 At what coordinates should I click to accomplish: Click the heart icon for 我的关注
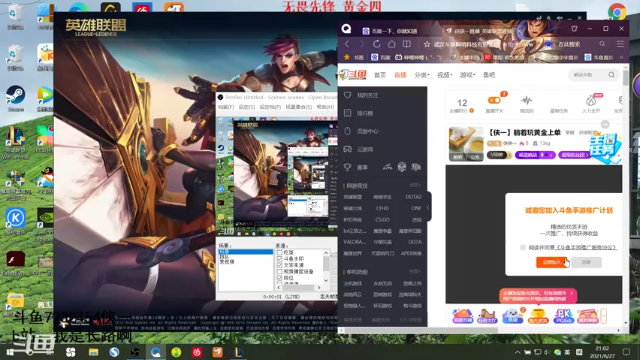[347, 95]
